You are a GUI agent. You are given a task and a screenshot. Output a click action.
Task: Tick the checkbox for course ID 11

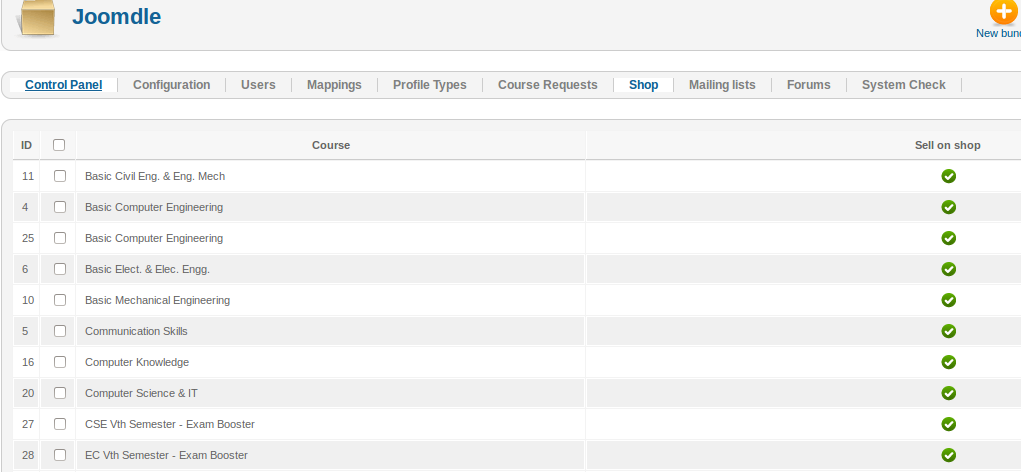[x=60, y=176]
